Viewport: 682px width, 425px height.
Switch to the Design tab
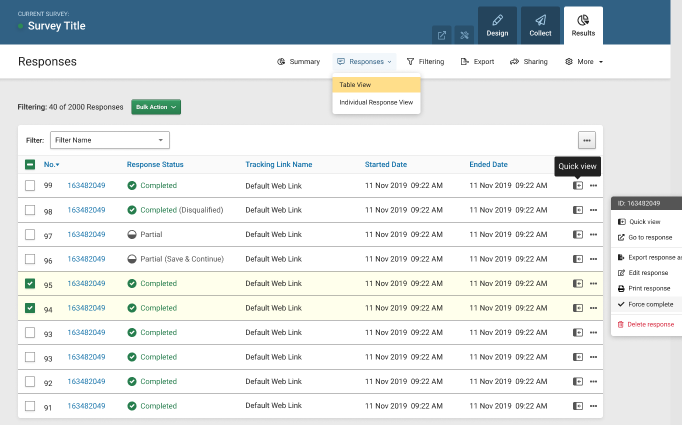[x=497, y=26]
